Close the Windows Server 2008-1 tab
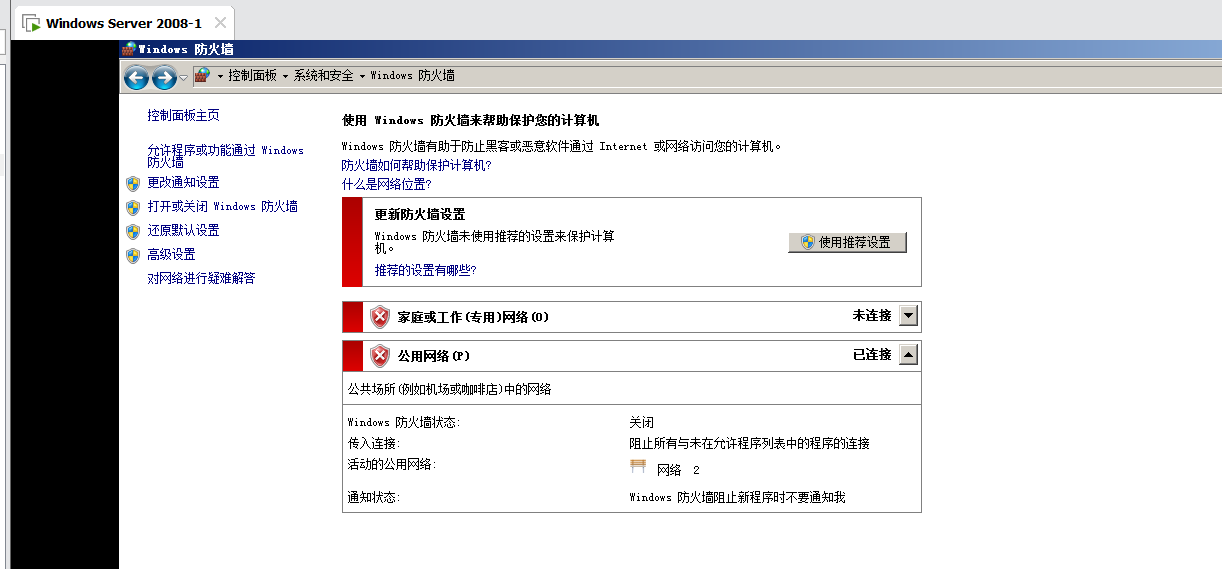Image resolution: width=1222 pixels, height=569 pixels. pos(220,23)
